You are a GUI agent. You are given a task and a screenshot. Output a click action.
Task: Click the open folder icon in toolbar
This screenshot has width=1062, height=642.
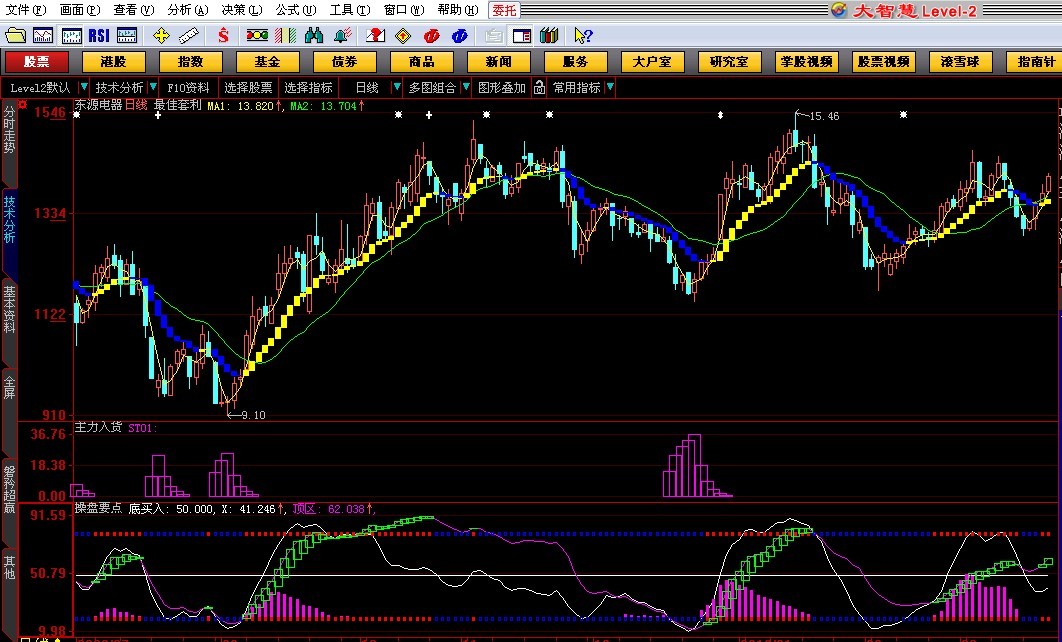point(14,35)
